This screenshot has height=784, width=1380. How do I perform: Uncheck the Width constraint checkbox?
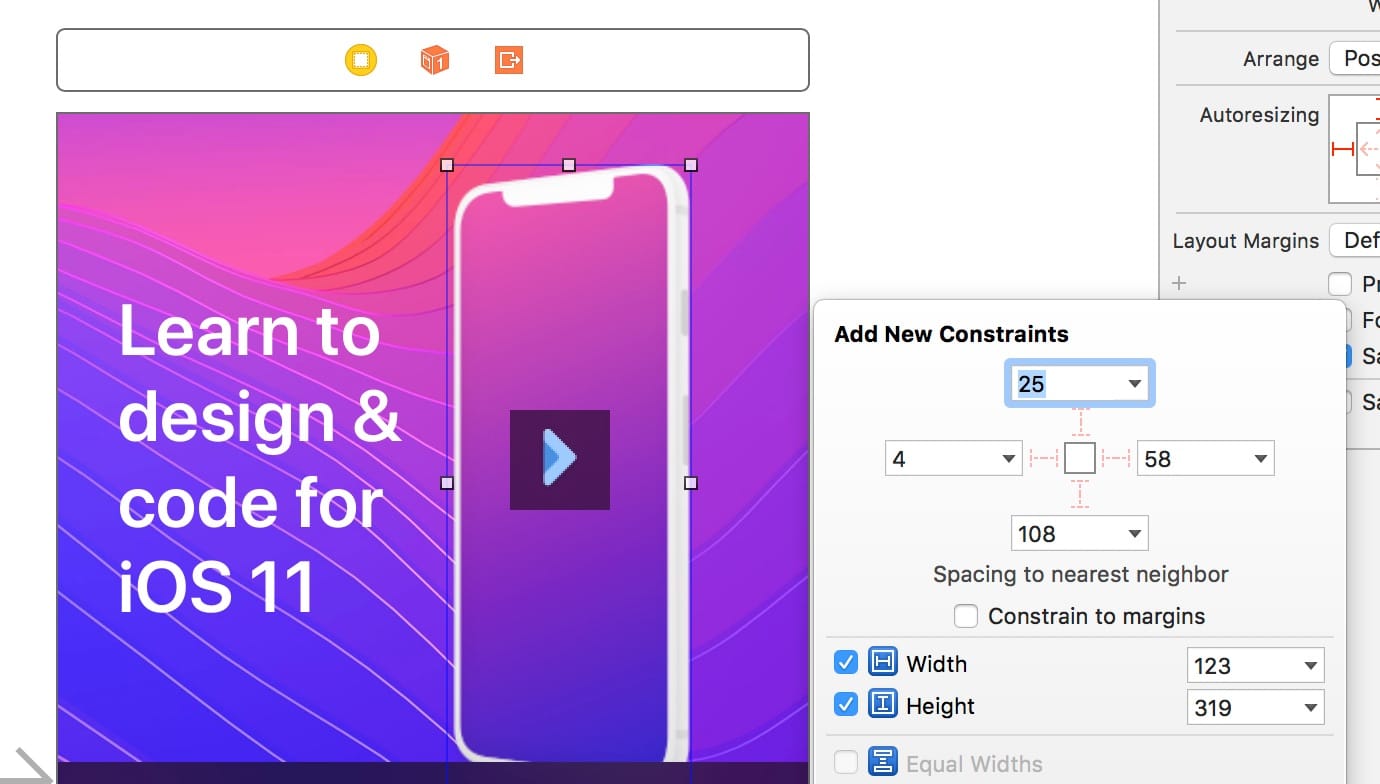846,663
